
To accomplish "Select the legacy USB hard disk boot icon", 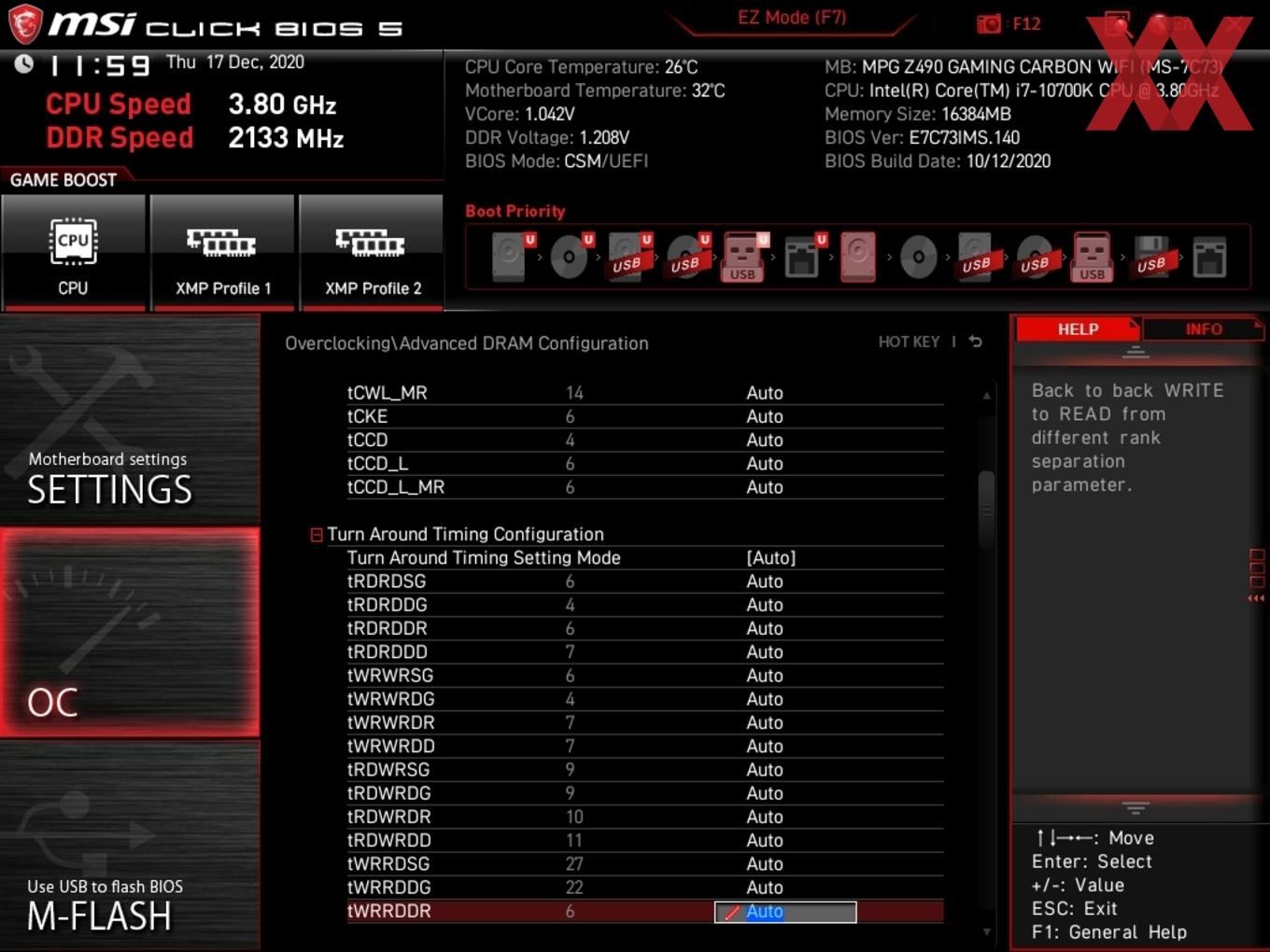I will pyautogui.click(x=976, y=257).
